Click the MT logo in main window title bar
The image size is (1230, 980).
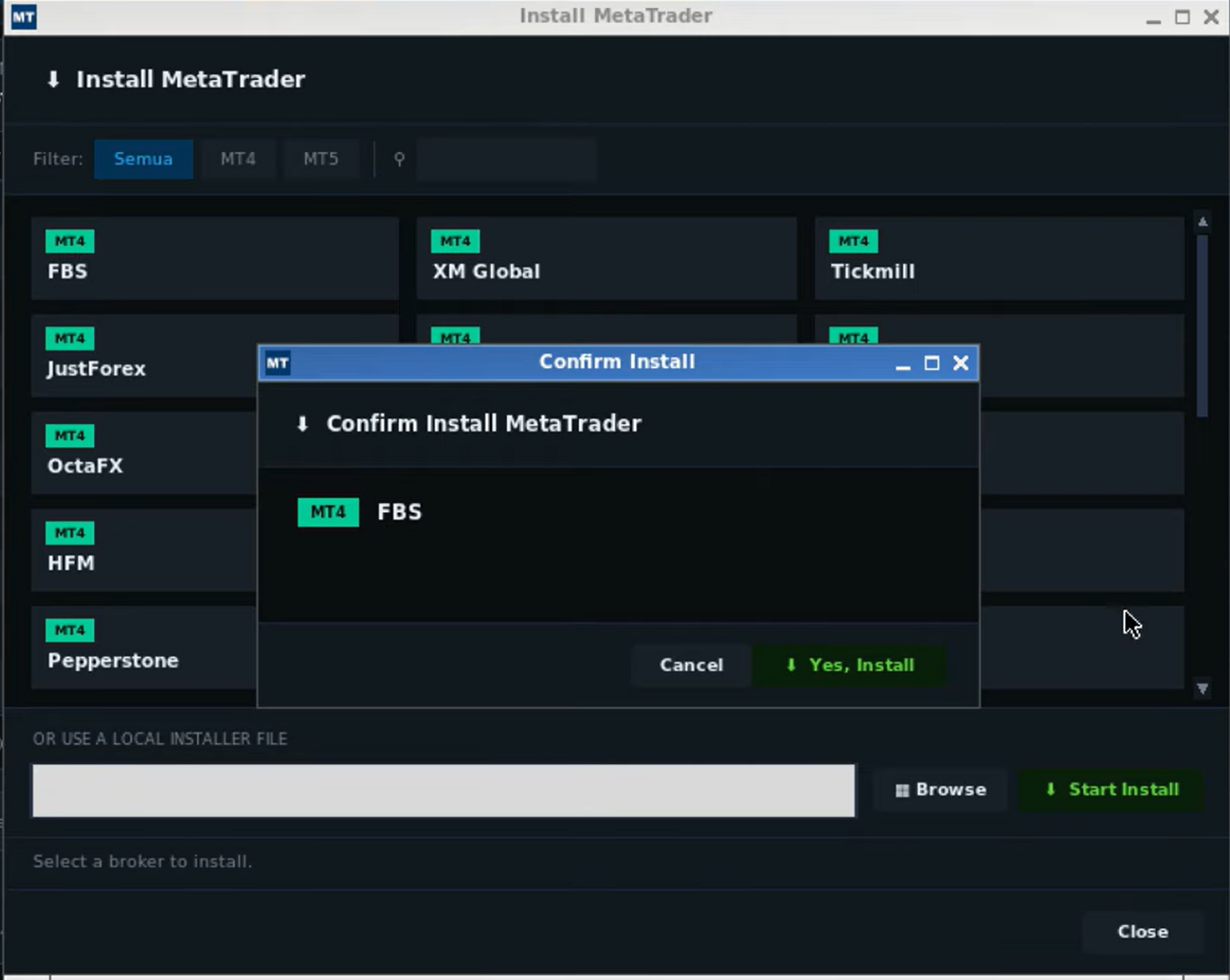[x=23, y=17]
